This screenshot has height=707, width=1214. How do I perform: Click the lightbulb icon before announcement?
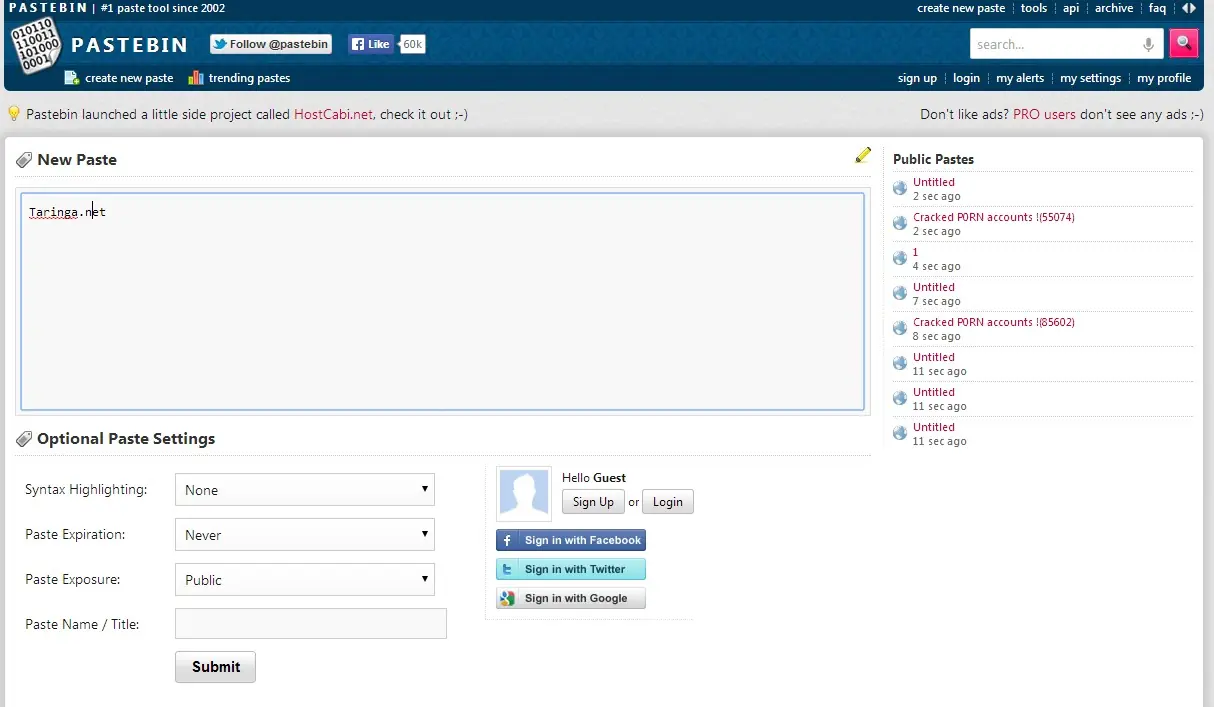tap(14, 114)
